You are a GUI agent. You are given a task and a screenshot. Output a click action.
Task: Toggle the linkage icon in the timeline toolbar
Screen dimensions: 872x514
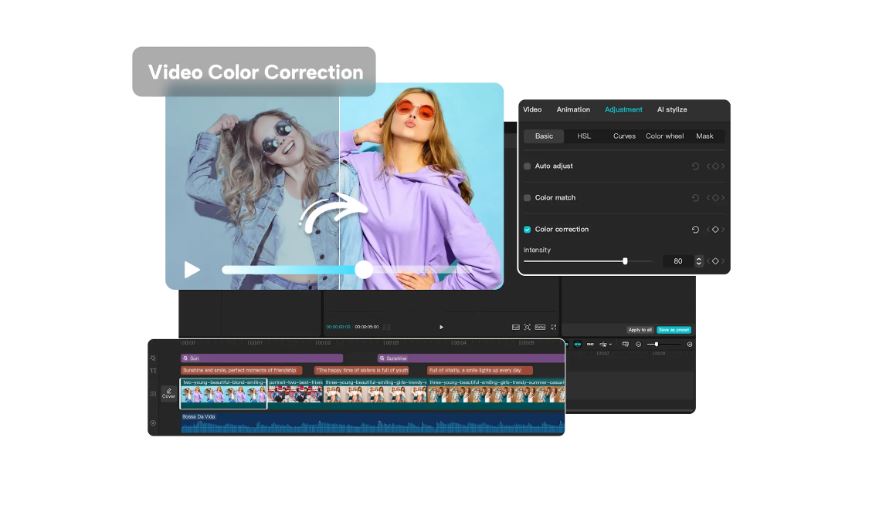590,344
